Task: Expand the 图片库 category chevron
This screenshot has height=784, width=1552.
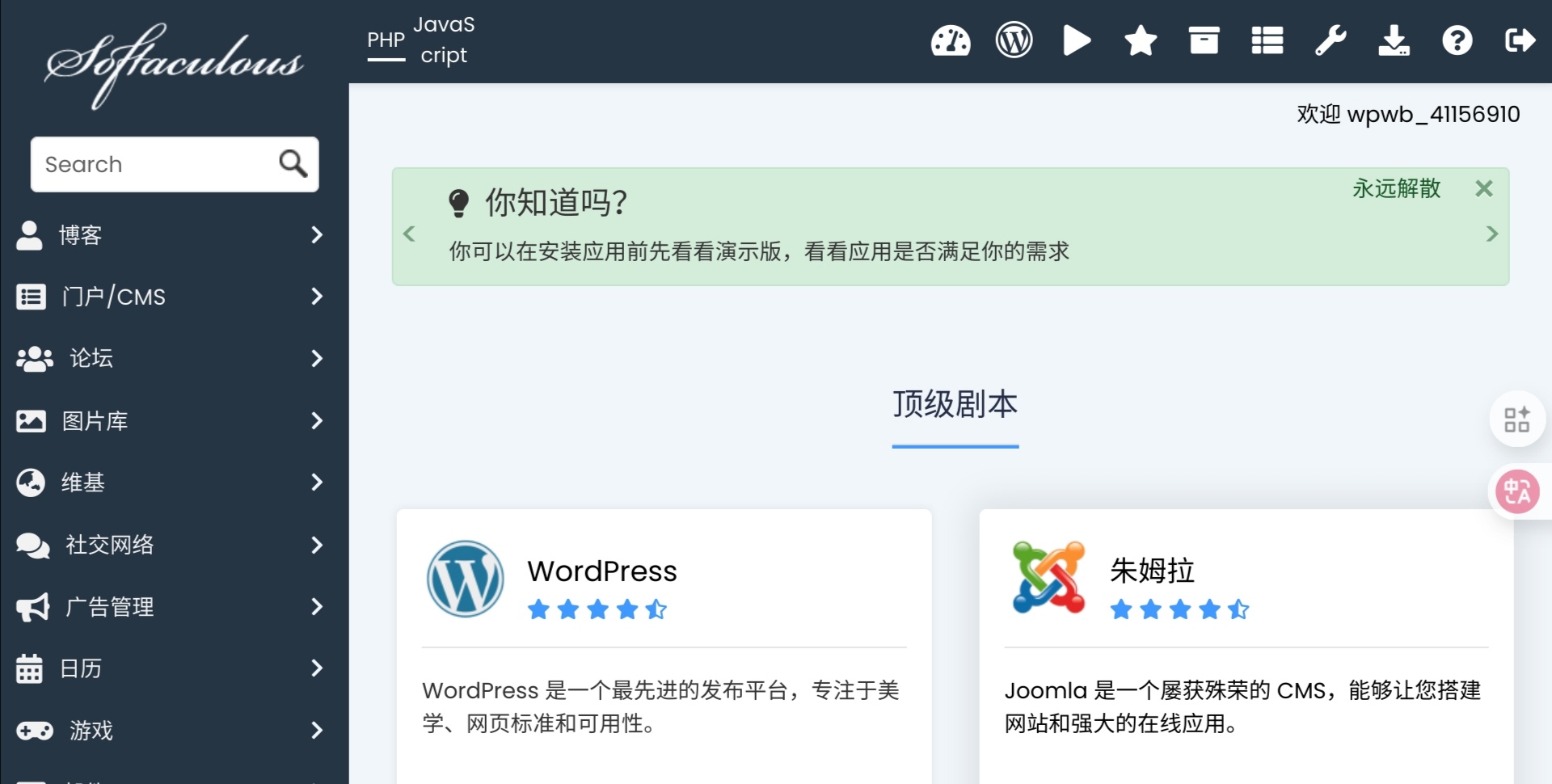Action: (317, 421)
